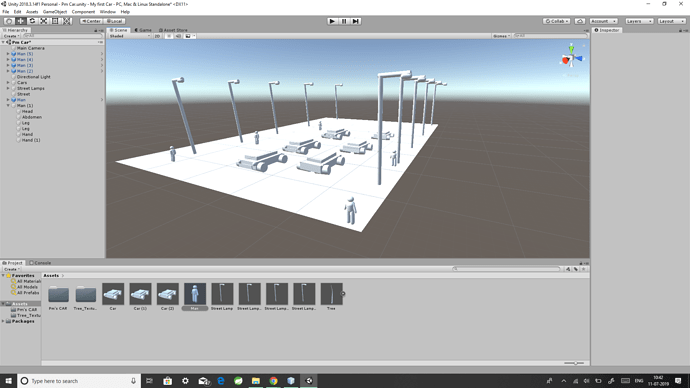Viewport: 690px width, 388px height.
Task: Open the Collab dropdown
Action: point(556,21)
